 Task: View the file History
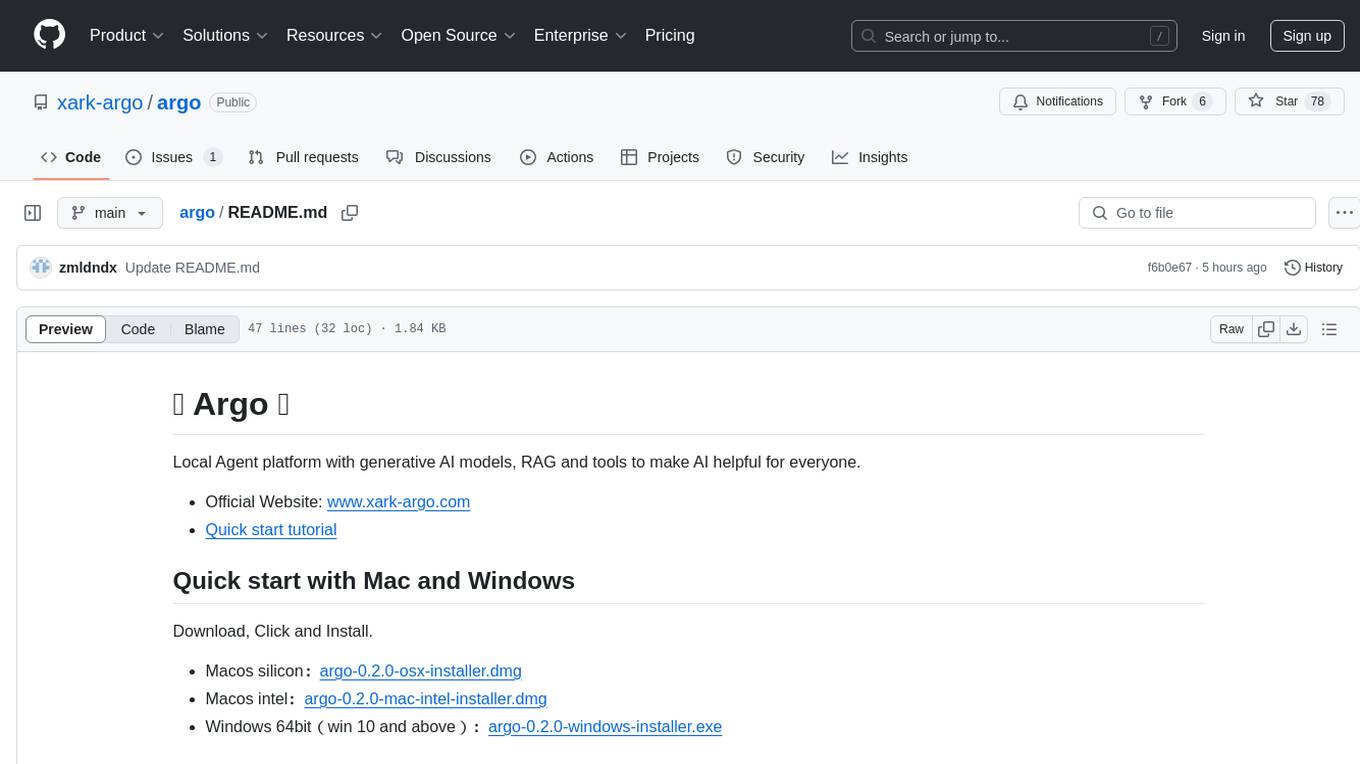pyautogui.click(x=1313, y=267)
